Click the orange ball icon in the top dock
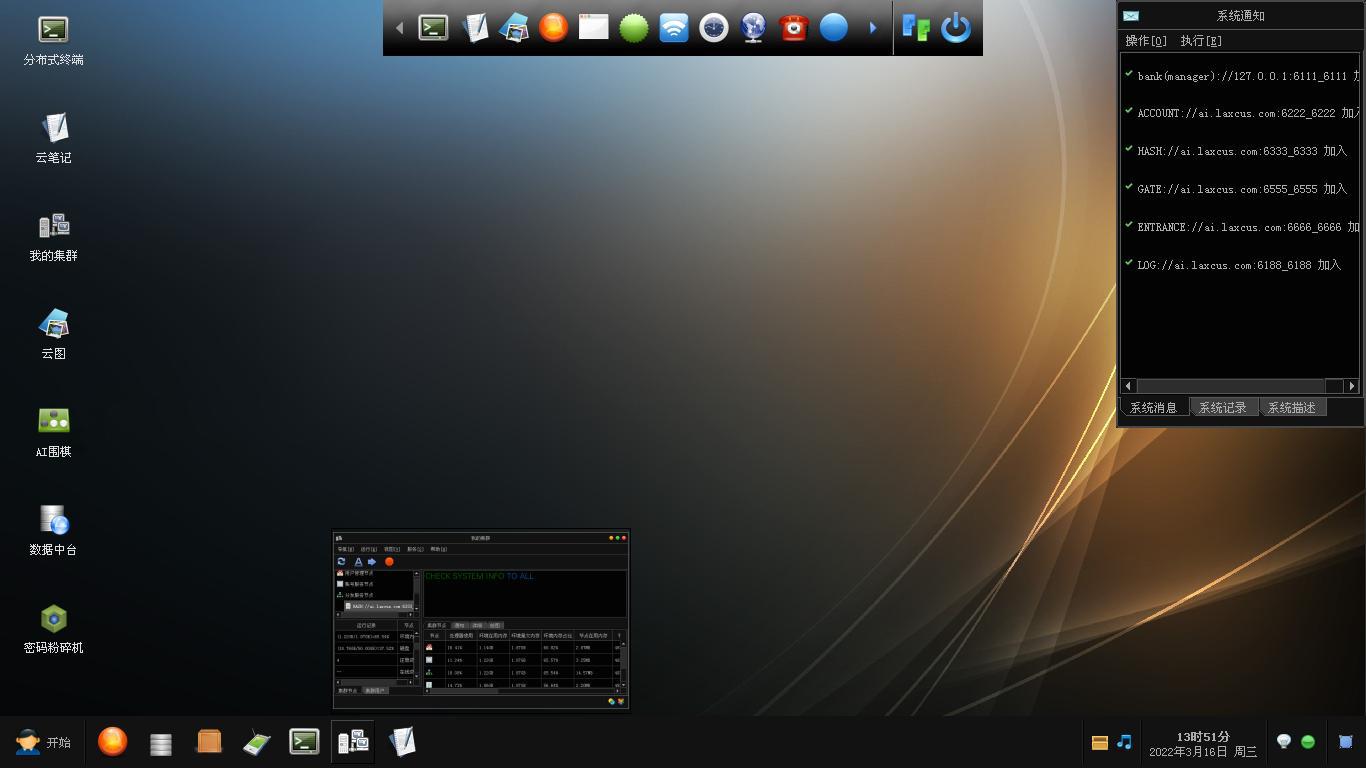 tap(553, 28)
